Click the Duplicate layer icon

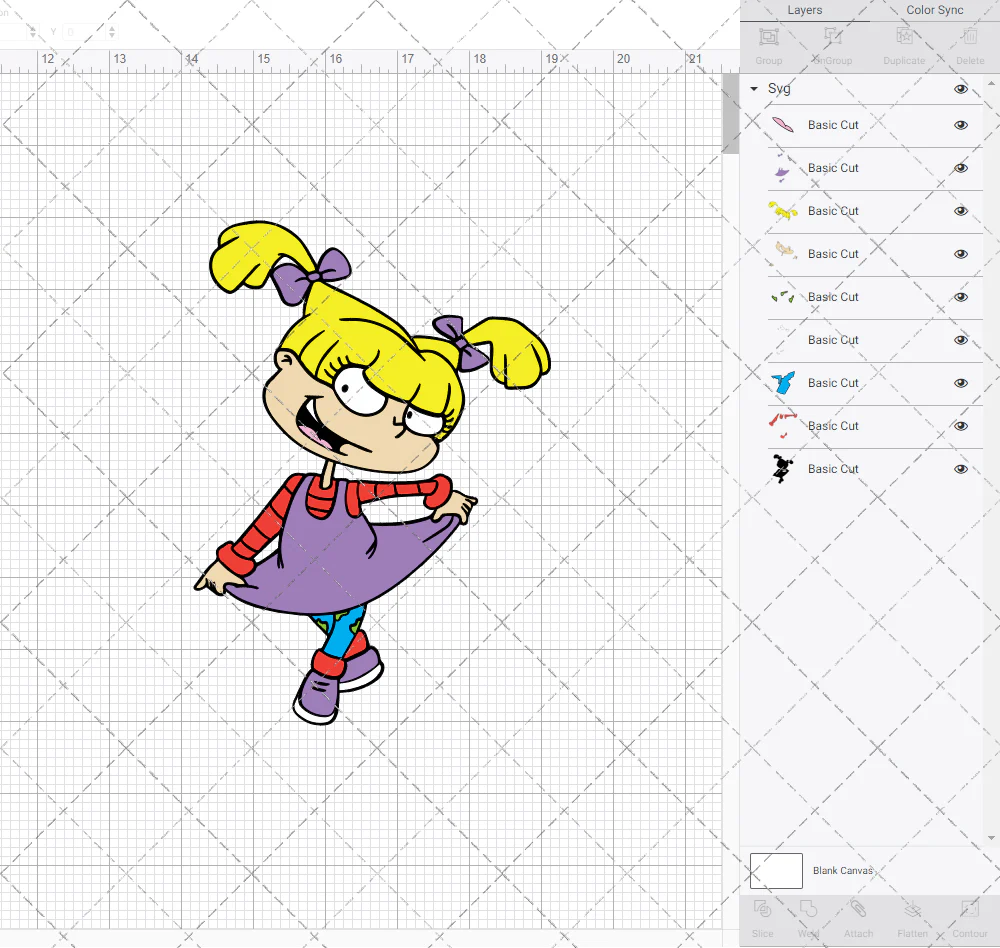[904, 38]
